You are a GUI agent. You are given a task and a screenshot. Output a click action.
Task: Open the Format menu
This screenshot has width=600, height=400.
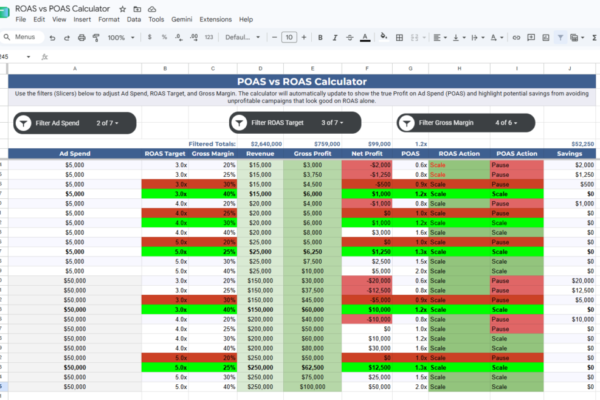click(x=109, y=20)
